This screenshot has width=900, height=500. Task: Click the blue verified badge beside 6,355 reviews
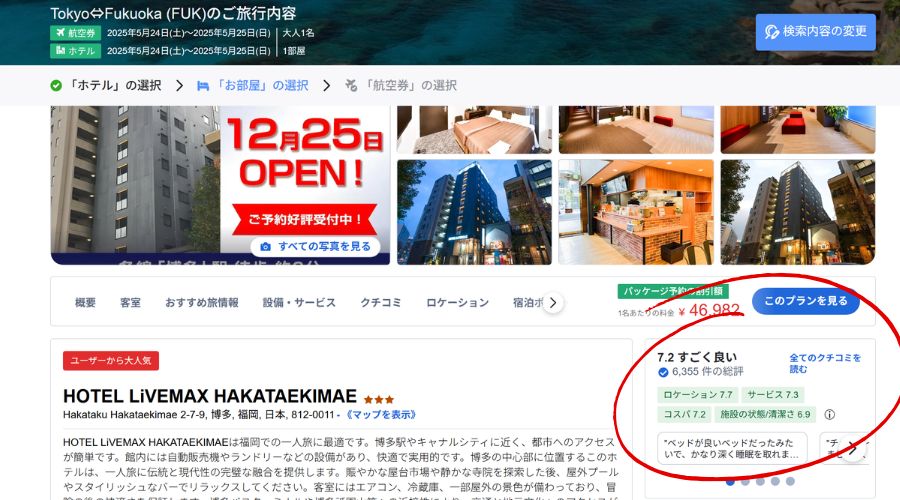663,373
